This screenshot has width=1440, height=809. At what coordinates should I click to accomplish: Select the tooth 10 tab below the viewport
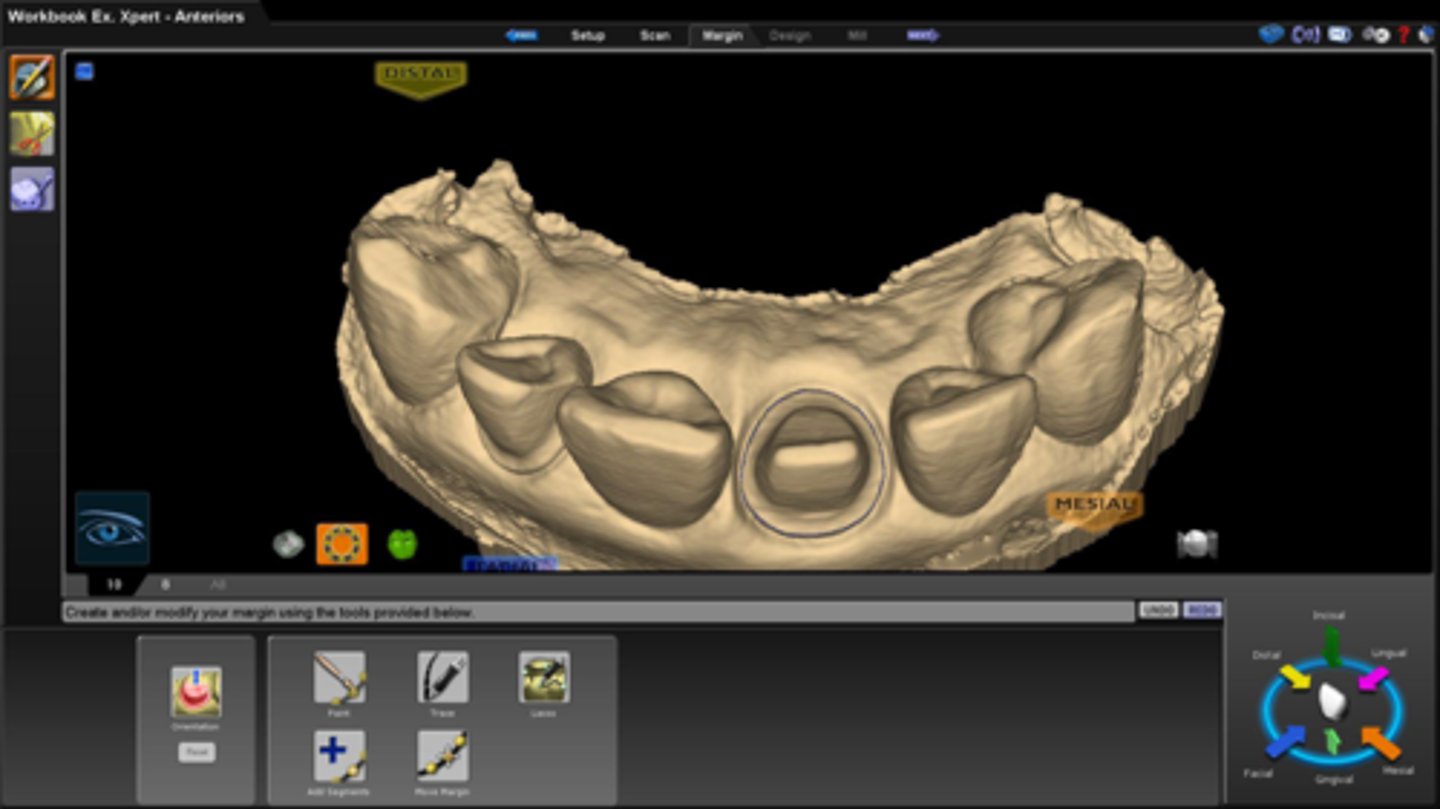(x=113, y=584)
